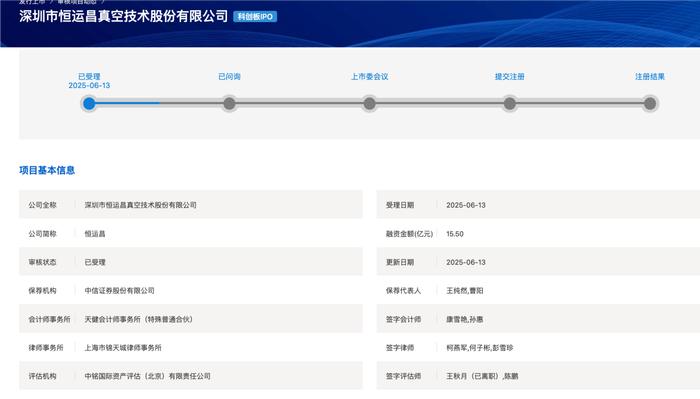Select the 提交注册 stage label
This screenshot has width=700, height=399.
[x=510, y=76]
